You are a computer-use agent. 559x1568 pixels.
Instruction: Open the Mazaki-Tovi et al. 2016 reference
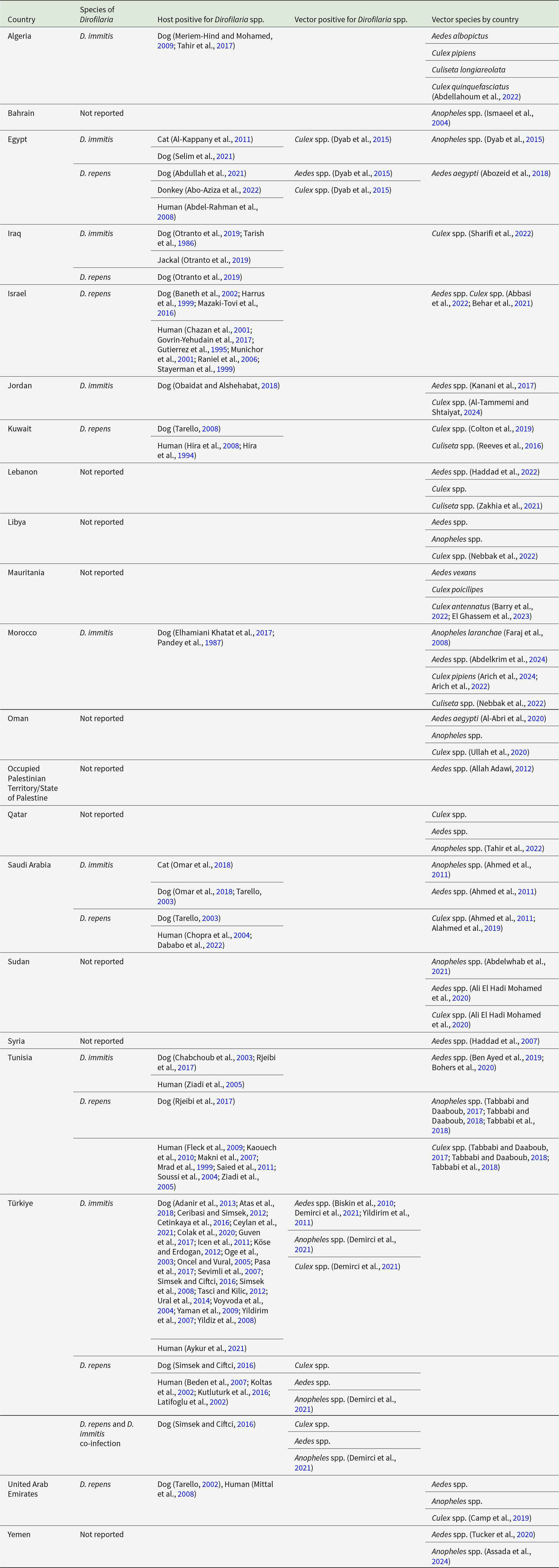[x=165, y=313]
